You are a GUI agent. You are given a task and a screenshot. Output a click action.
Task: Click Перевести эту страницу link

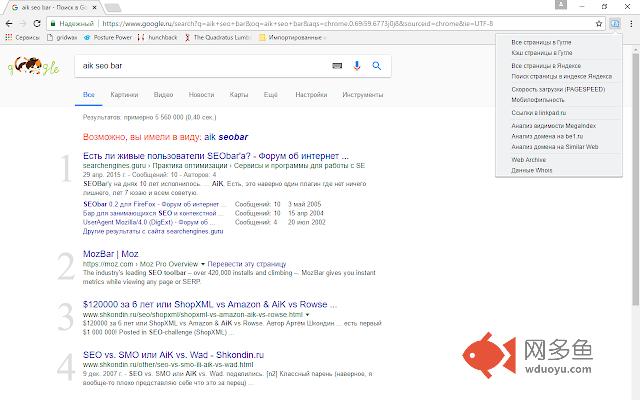247,264
